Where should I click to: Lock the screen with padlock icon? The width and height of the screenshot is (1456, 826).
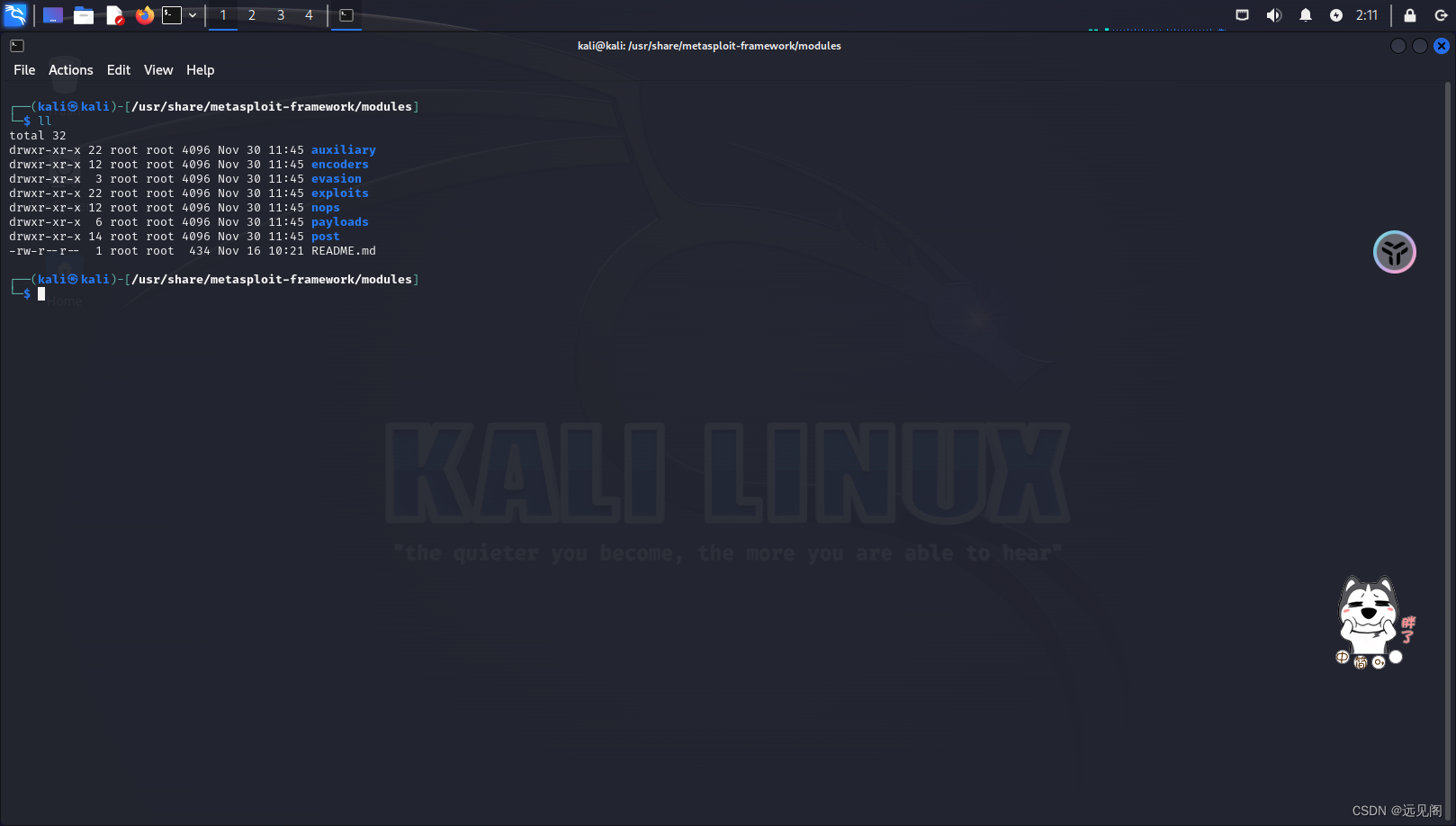pyautogui.click(x=1410, y=15)
